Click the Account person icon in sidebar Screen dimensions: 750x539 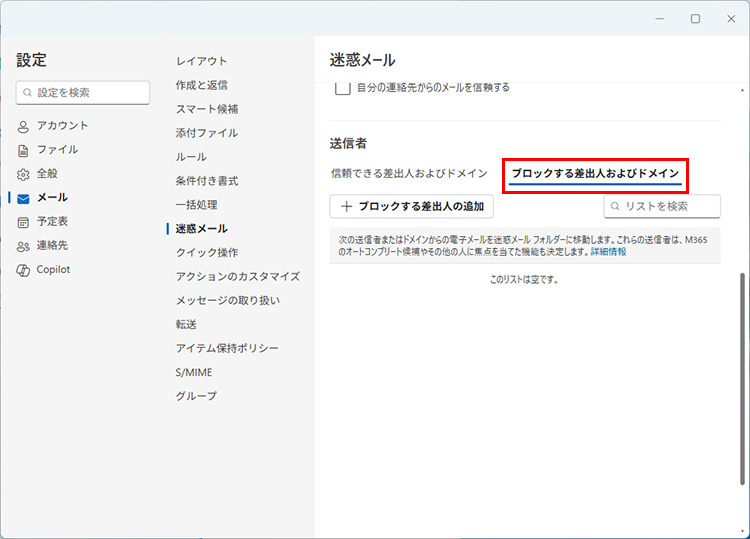(x=24, y=126)
